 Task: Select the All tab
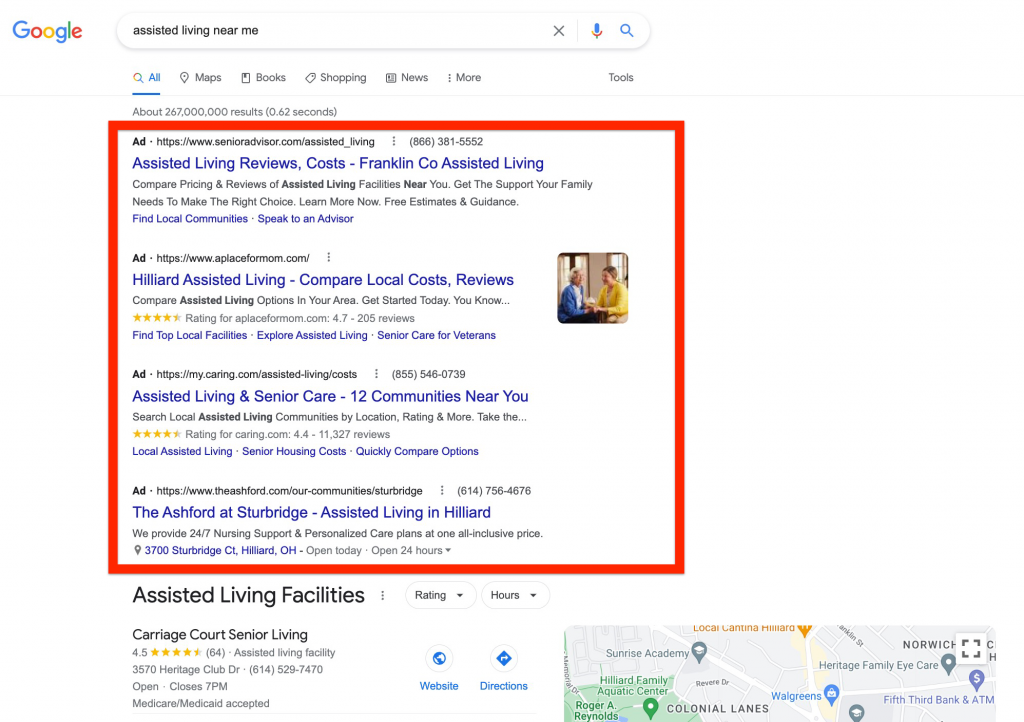[147, 78]
